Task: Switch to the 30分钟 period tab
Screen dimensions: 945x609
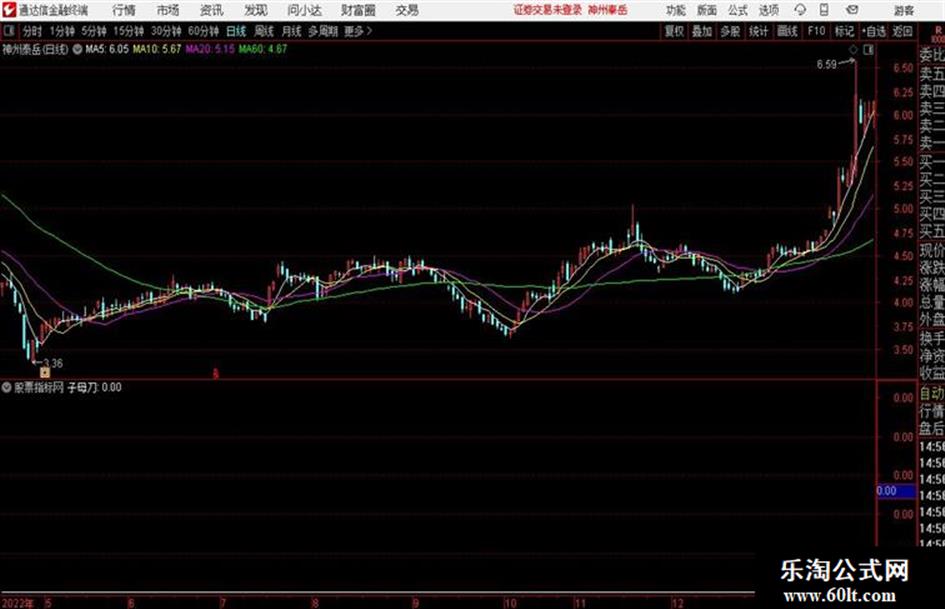Action: click(166, 31)
